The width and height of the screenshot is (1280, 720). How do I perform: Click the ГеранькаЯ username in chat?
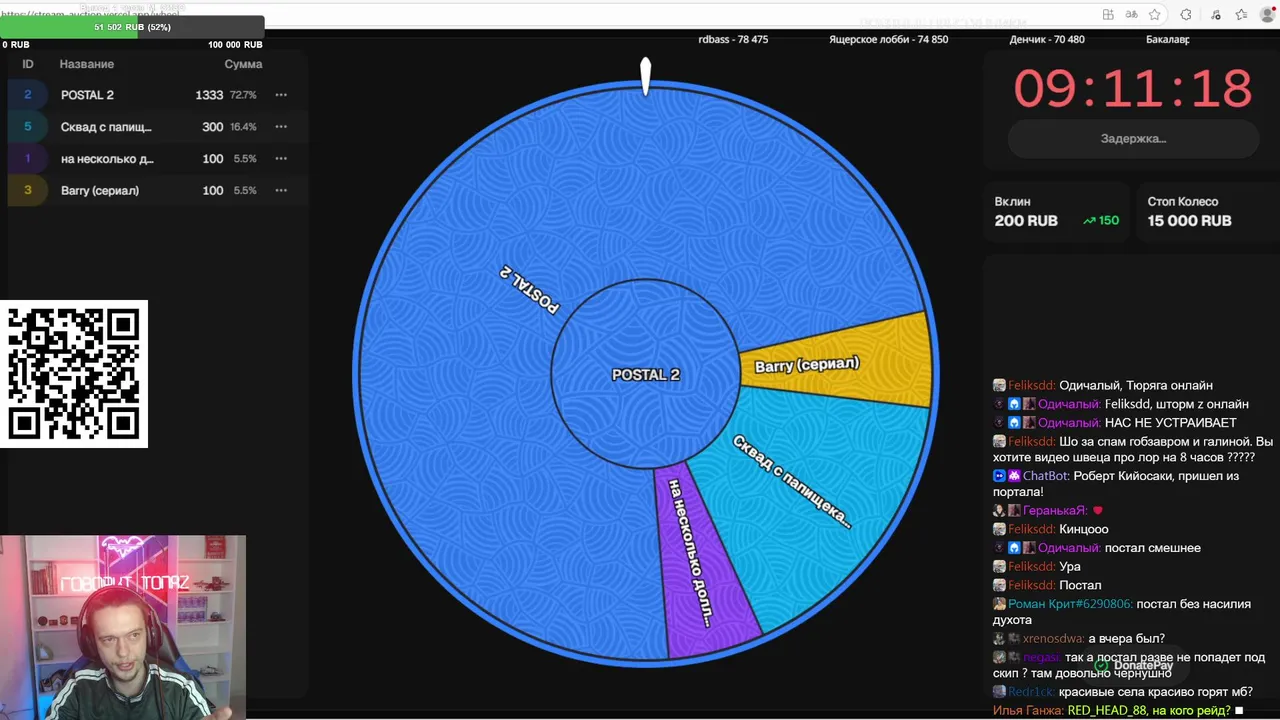point(1054,511)
